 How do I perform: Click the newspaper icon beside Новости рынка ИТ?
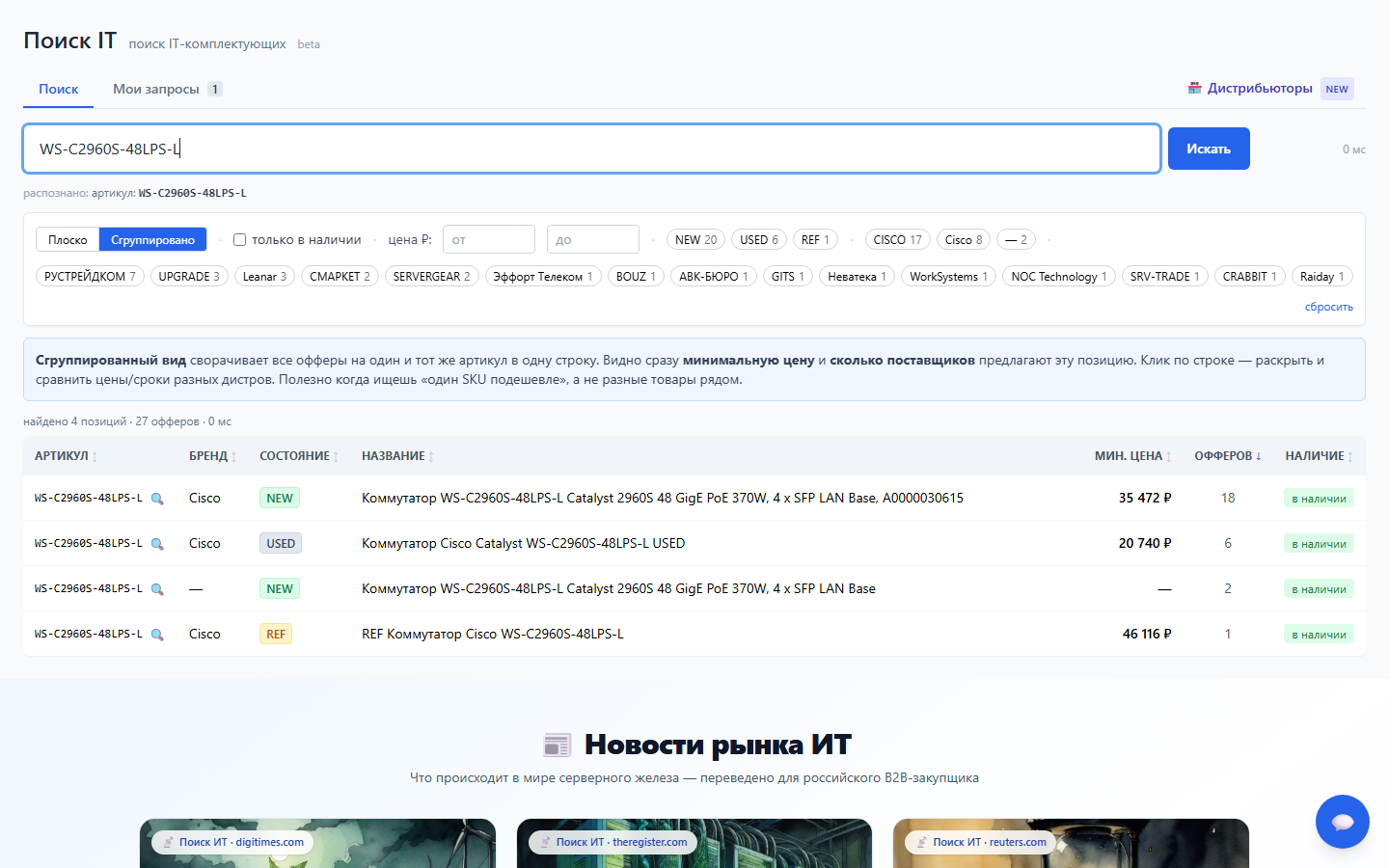(558, 745)
